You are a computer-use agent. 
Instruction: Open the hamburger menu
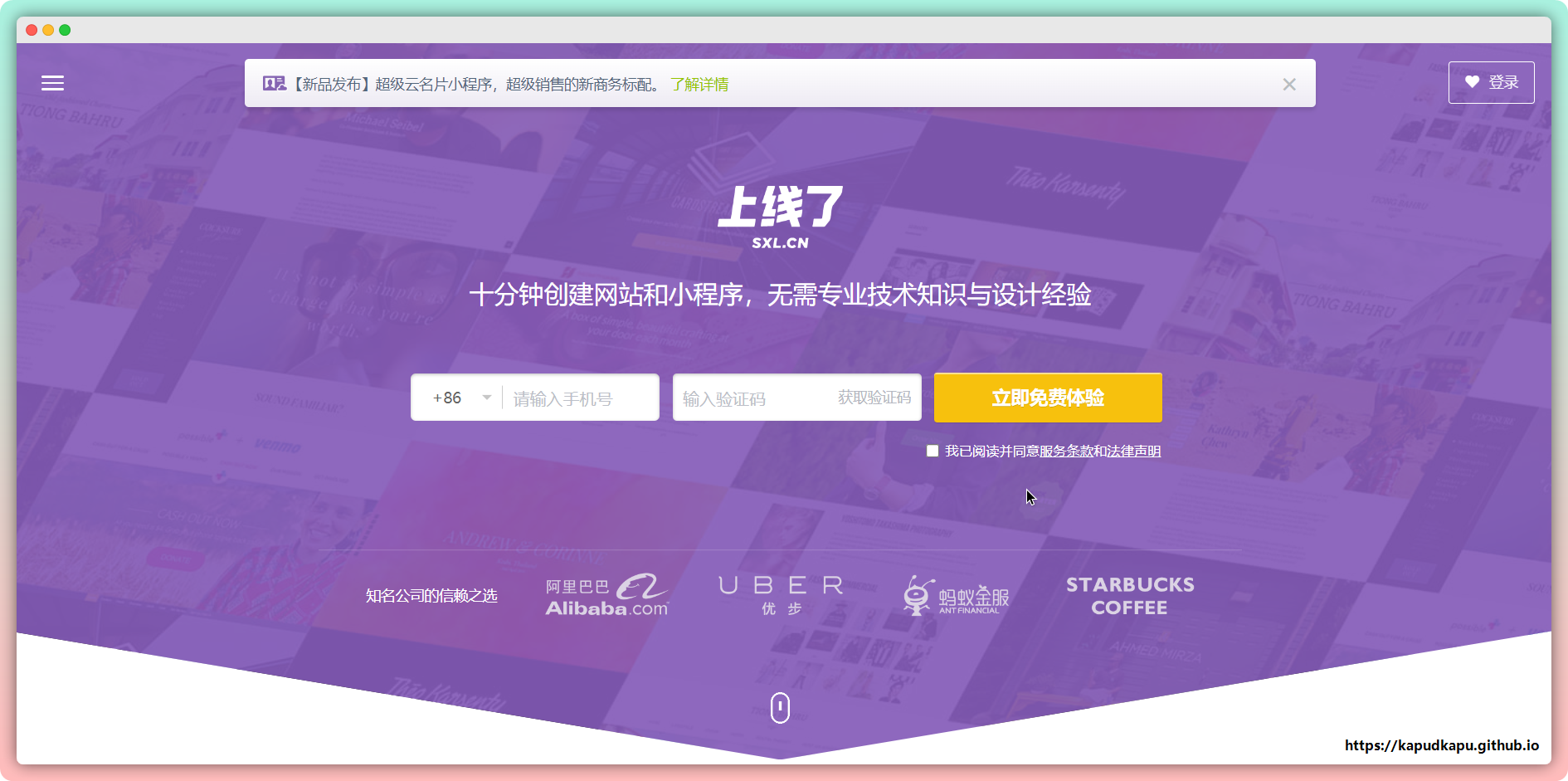52,83
